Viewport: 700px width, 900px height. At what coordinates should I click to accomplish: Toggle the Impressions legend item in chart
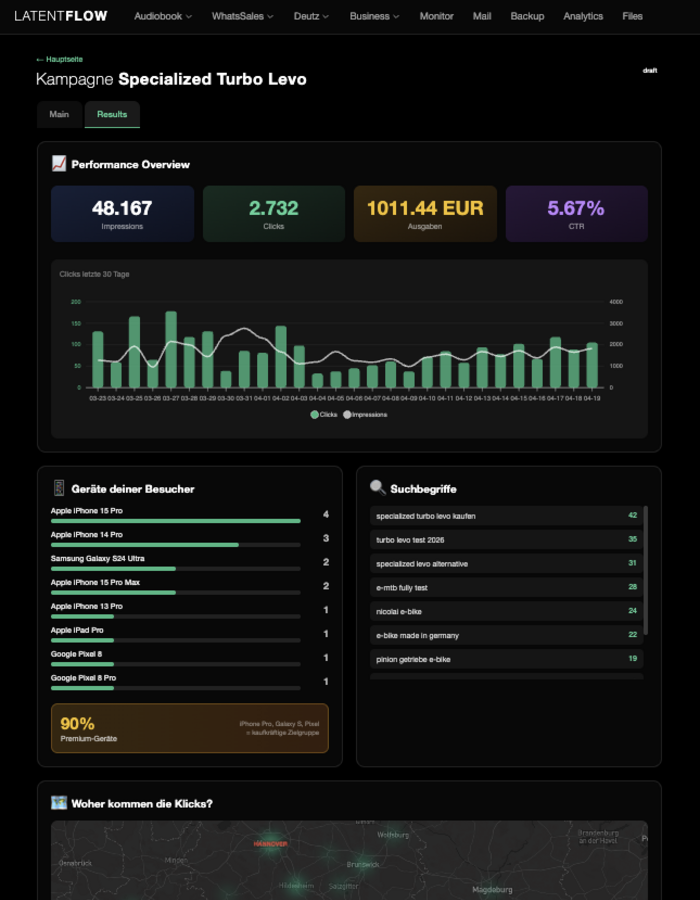pyautogui.click(x=365, y=414)
